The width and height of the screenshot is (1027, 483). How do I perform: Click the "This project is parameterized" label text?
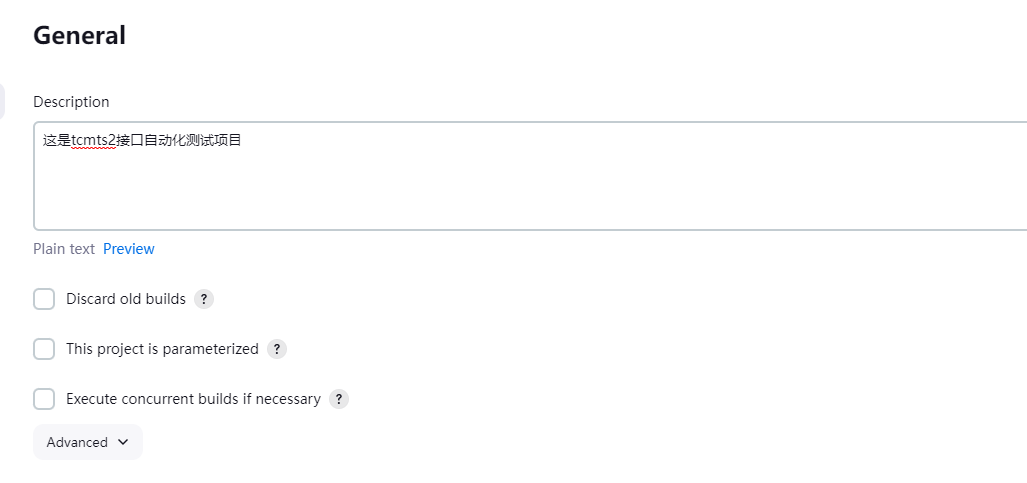pos(162,349)
